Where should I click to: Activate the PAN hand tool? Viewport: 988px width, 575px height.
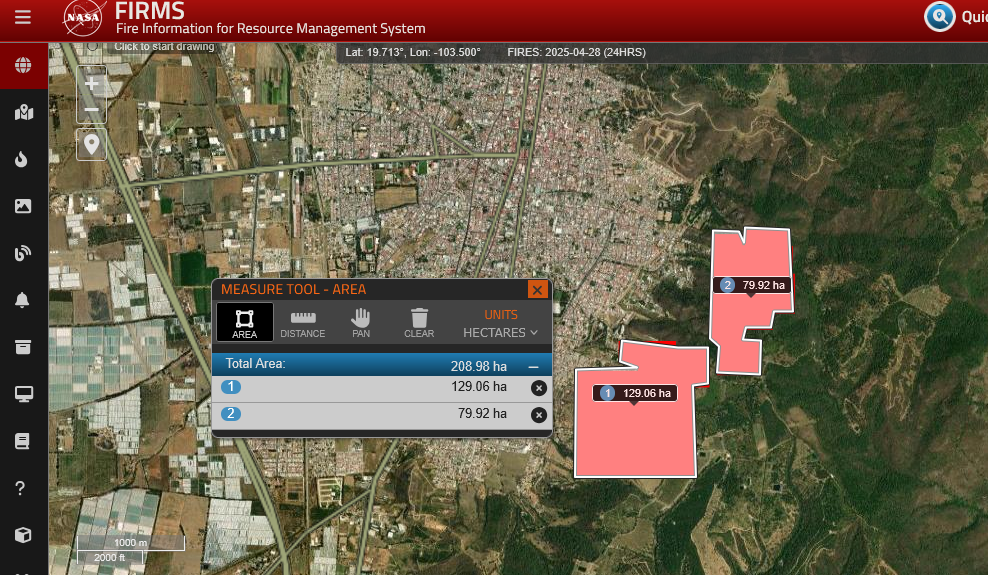[361, 323]
